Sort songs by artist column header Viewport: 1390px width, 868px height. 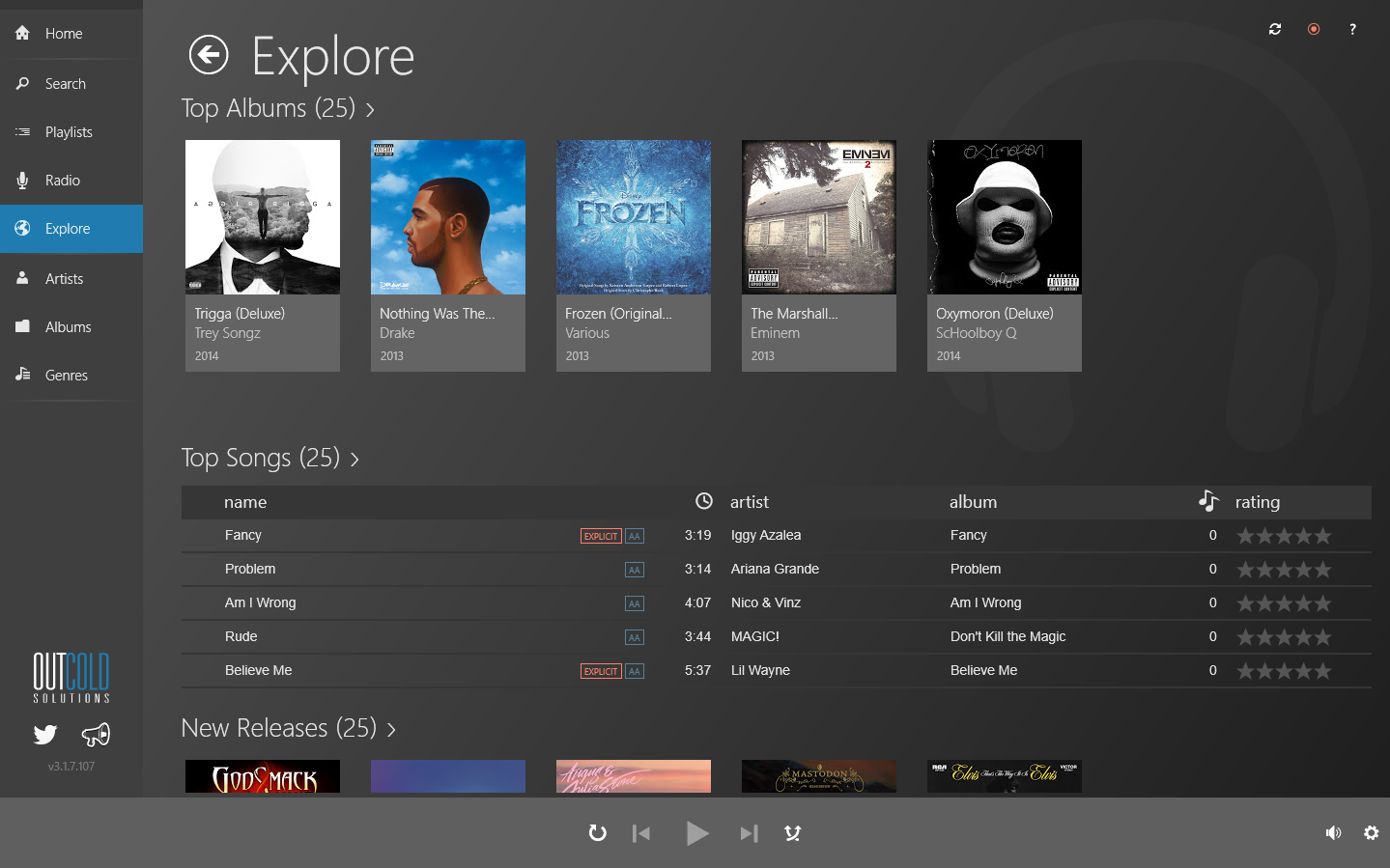[750, 502]
